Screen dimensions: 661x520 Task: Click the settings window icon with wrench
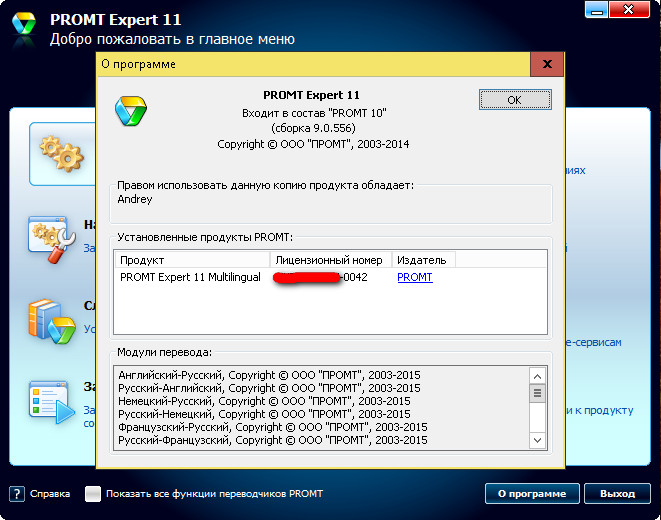(50, 236)
